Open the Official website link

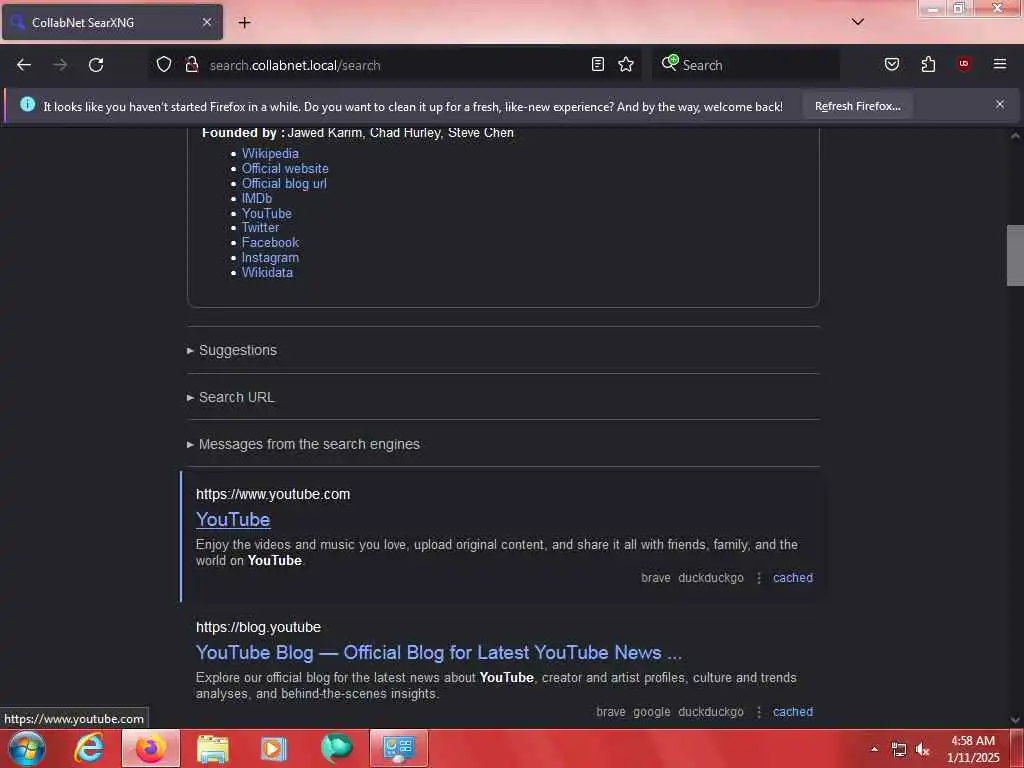[285, 168]
